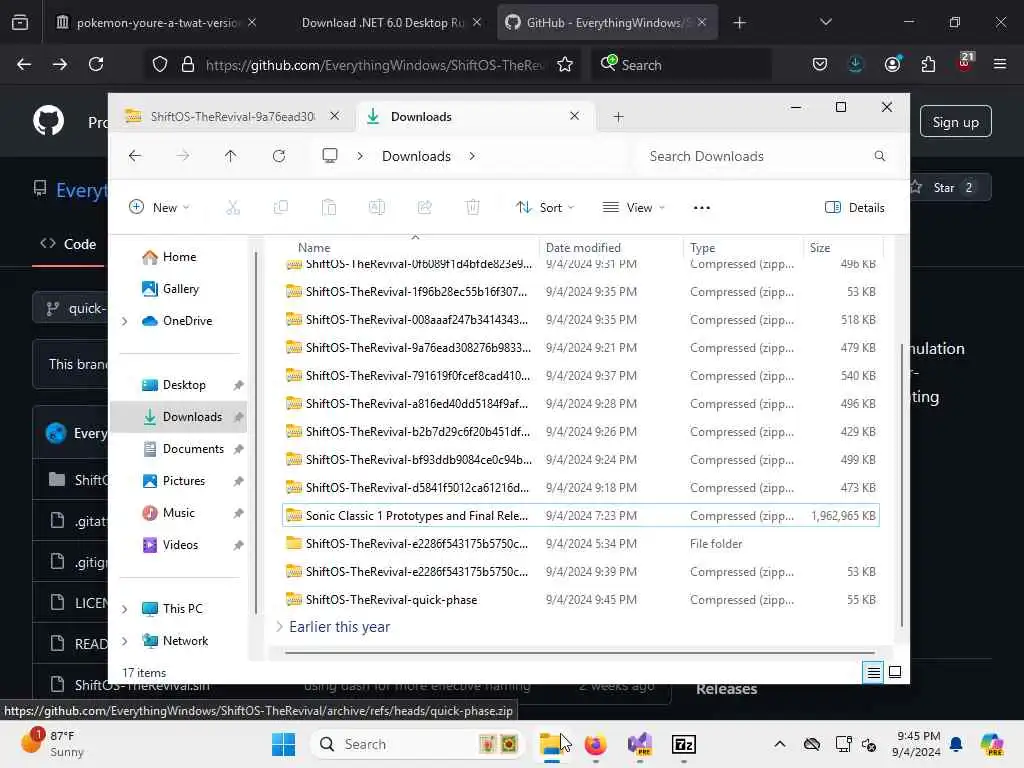Select ShiftOS-TheRevival-quick-phase zip file

(581, 600)
